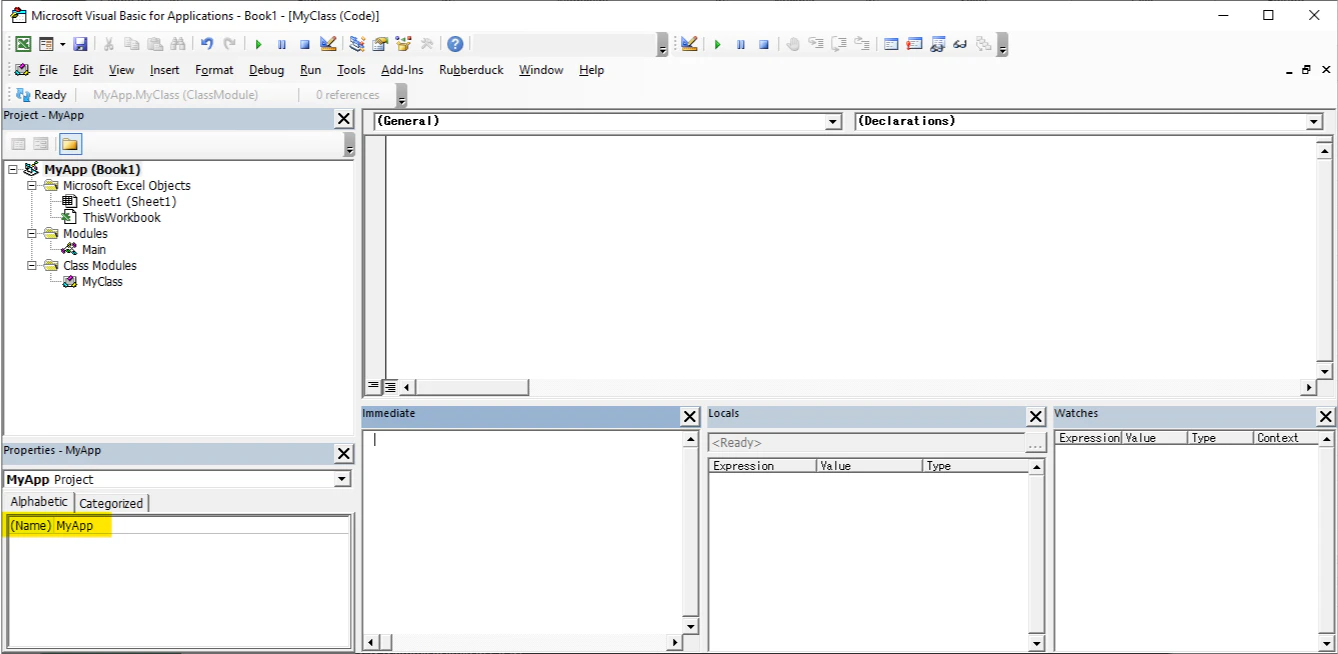Viewport: 1338px width, 654px height.
Task: Click the code pane horizontal scrollbar thumb
Action: point(473,387)
